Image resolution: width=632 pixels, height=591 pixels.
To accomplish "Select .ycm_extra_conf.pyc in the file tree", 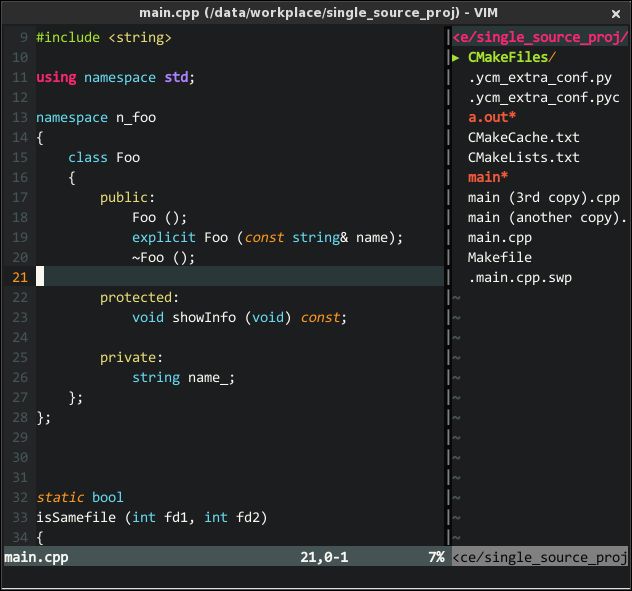I will [544, 98].
